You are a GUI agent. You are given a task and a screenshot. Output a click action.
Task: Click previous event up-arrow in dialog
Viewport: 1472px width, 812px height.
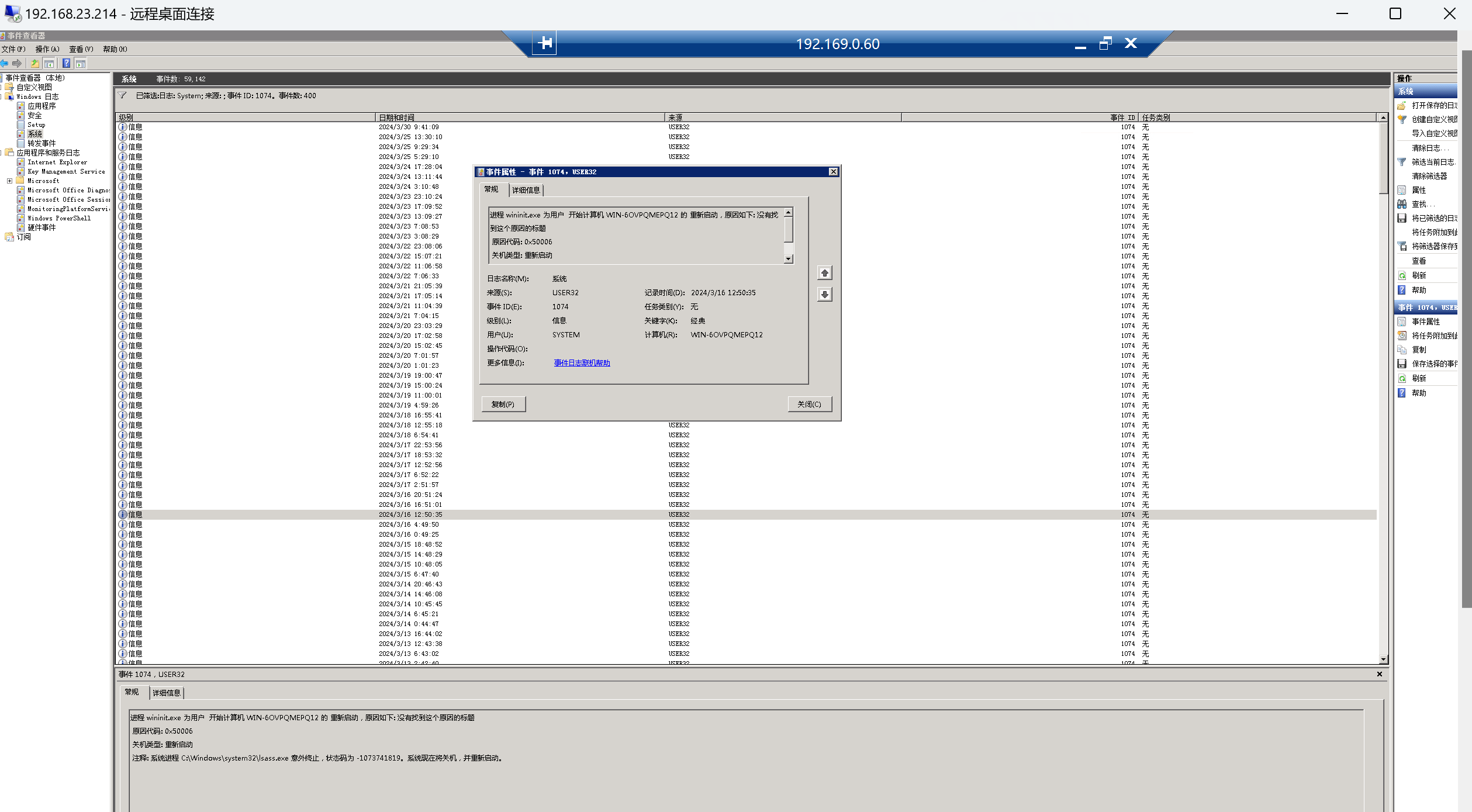point(824,273)
